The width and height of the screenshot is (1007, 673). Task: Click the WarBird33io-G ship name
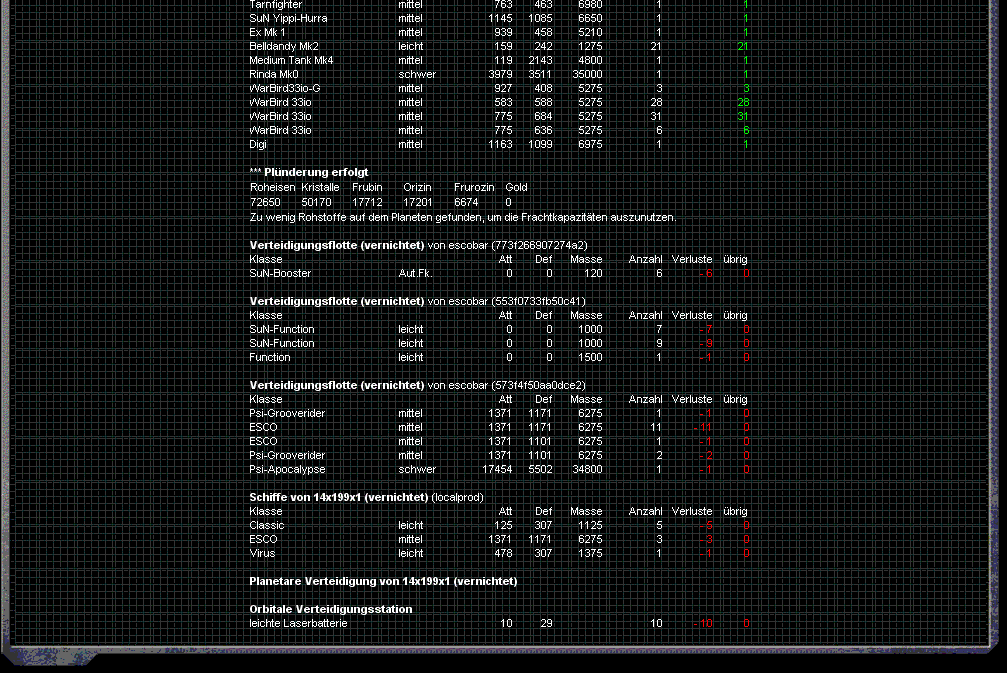(x=285, y=88)
